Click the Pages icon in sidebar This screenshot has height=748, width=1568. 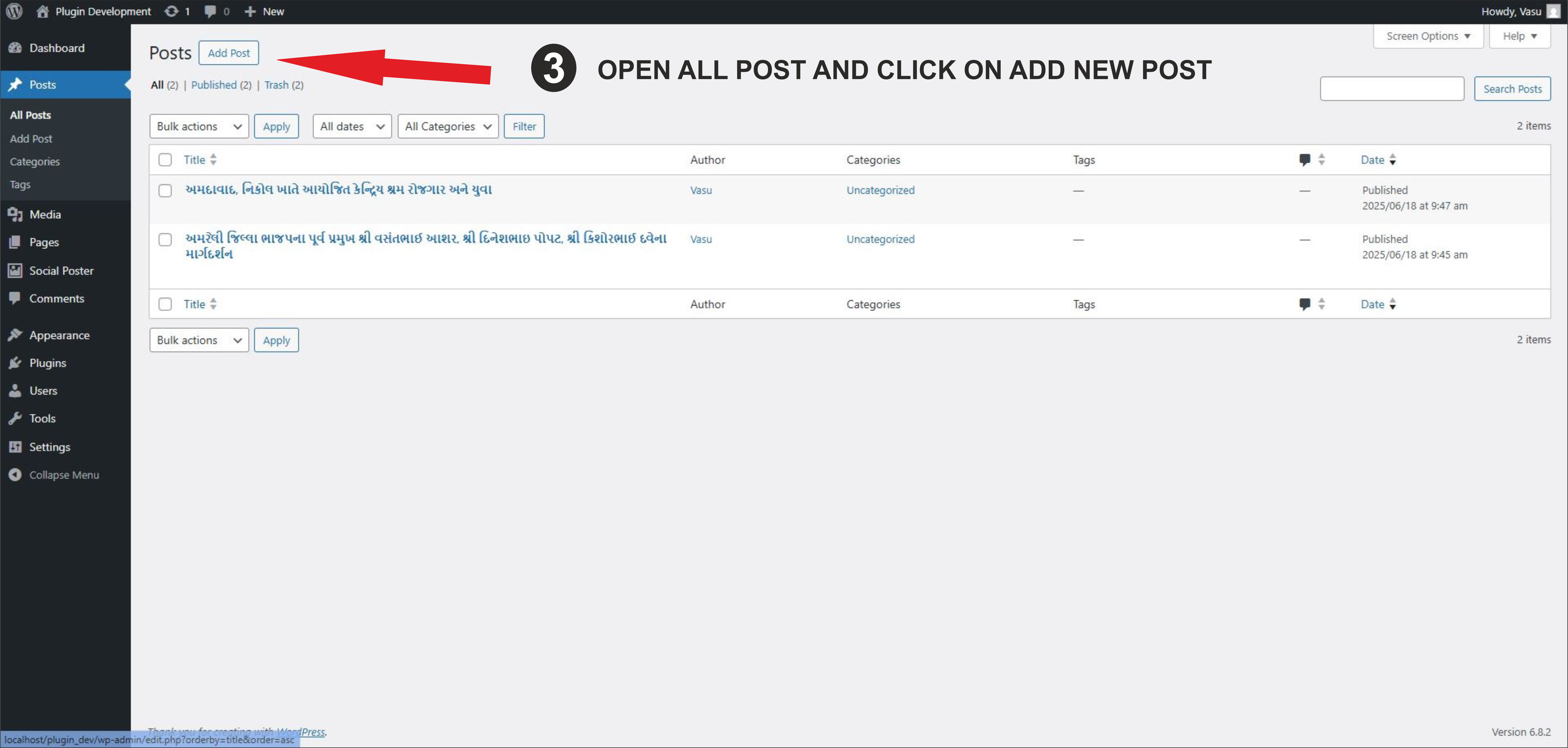[x=15, y=242]
